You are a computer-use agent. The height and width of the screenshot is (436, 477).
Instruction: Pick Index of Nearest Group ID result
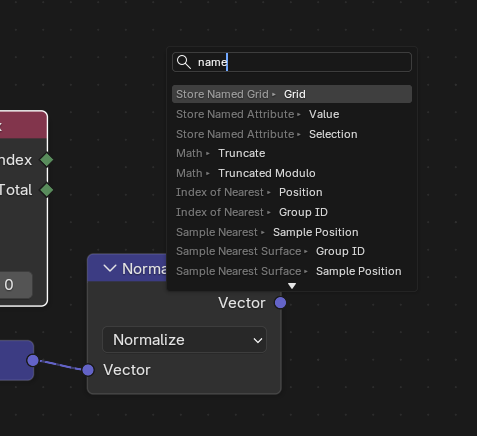(292, 212)
